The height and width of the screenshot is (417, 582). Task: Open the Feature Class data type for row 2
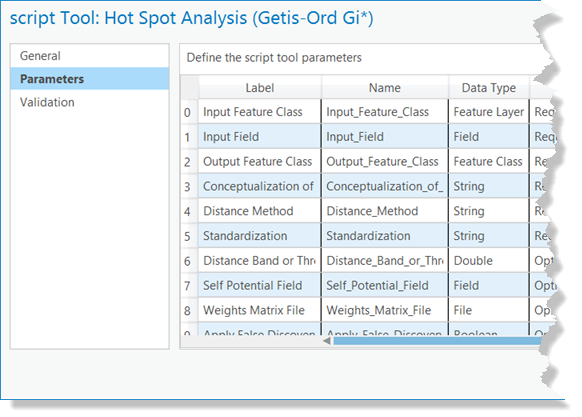tap(488, 162)
